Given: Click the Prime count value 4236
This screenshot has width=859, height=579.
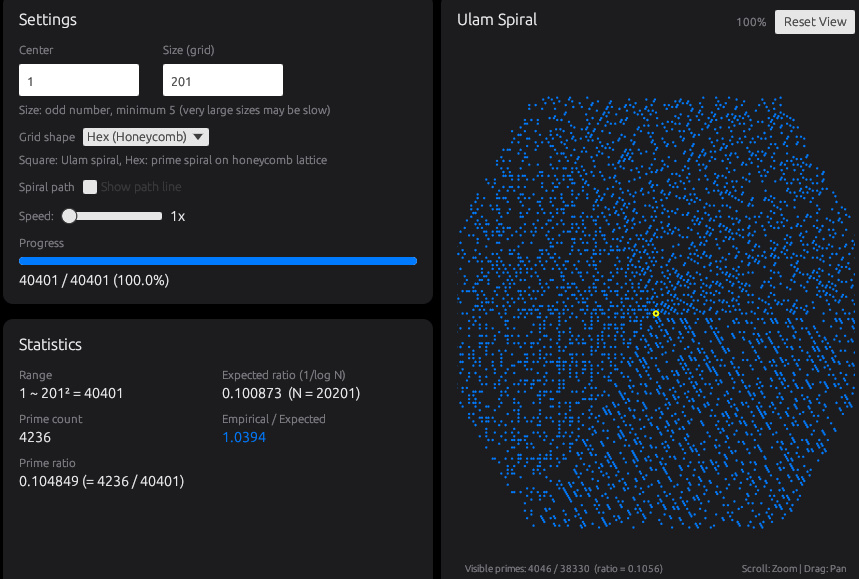Looking at the screenshot, I should coord(35,437).
